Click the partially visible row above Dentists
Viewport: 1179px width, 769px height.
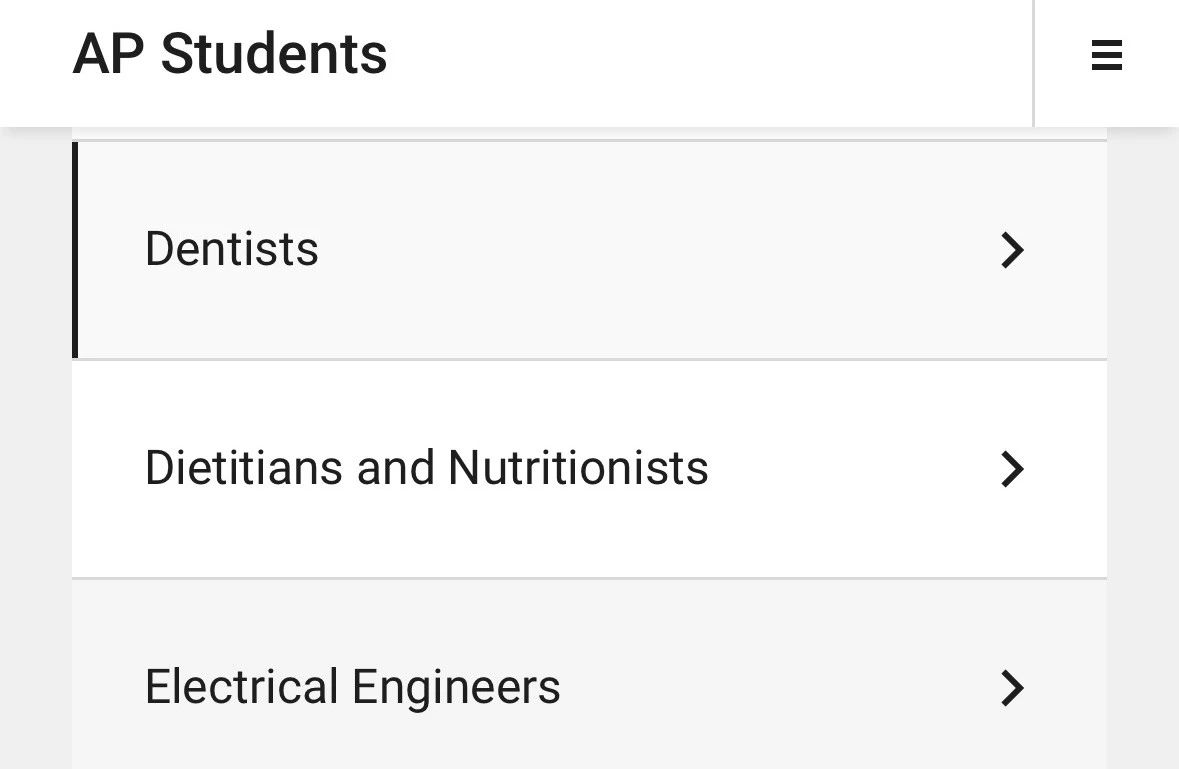click(x=589, y=133)
